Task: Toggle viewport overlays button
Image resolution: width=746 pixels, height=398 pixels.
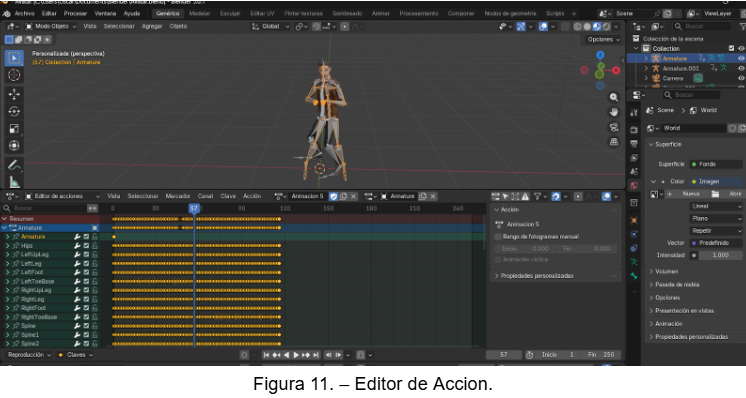Action: (543, 27)
